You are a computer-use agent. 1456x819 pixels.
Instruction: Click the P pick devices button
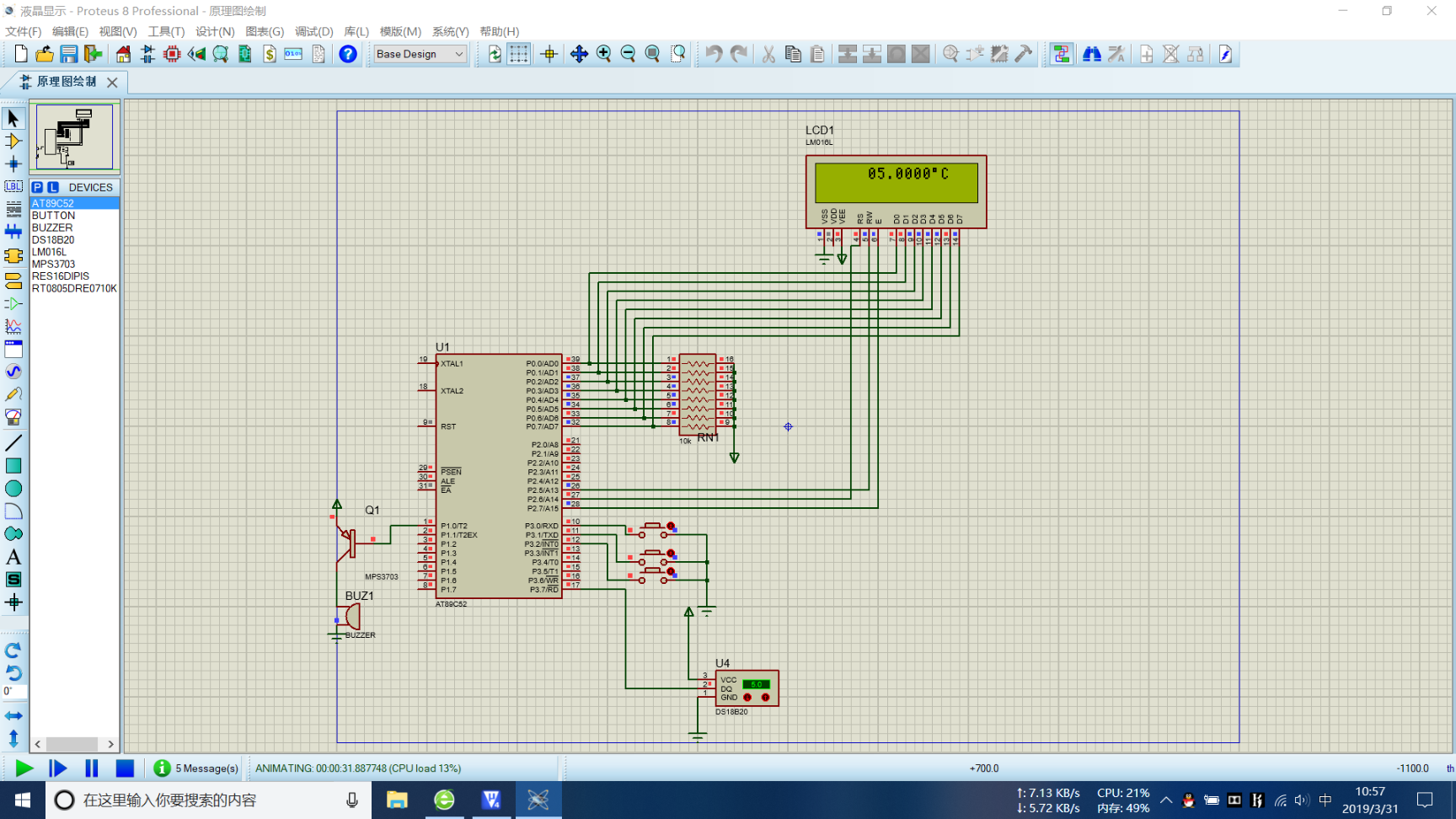(x=37, y=187)
